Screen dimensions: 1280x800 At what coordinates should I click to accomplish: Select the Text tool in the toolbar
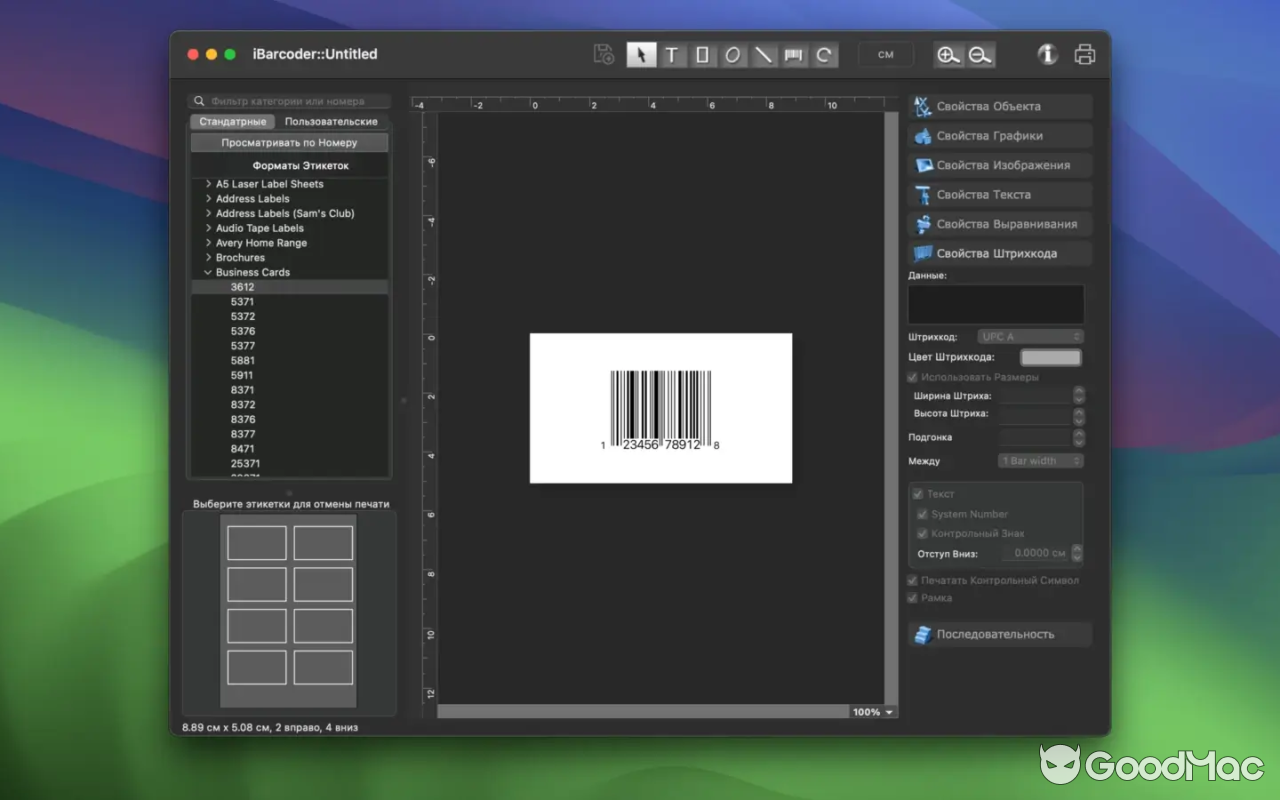point(672,55)
